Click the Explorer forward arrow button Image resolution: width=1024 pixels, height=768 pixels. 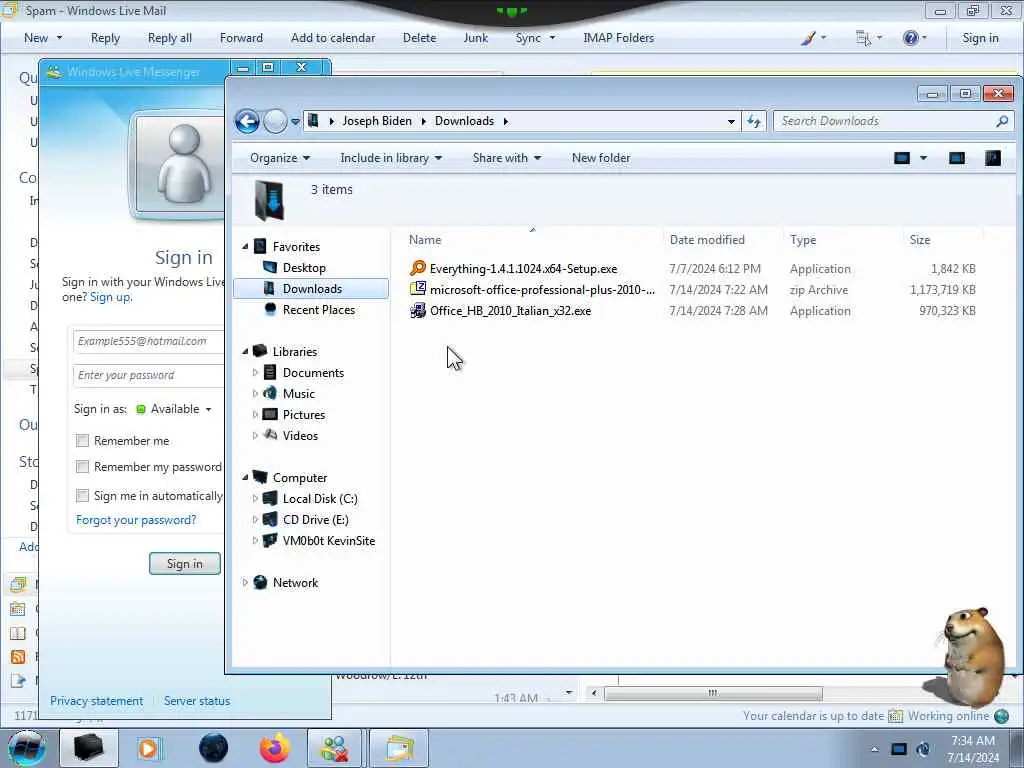click(x=275, y=121)
